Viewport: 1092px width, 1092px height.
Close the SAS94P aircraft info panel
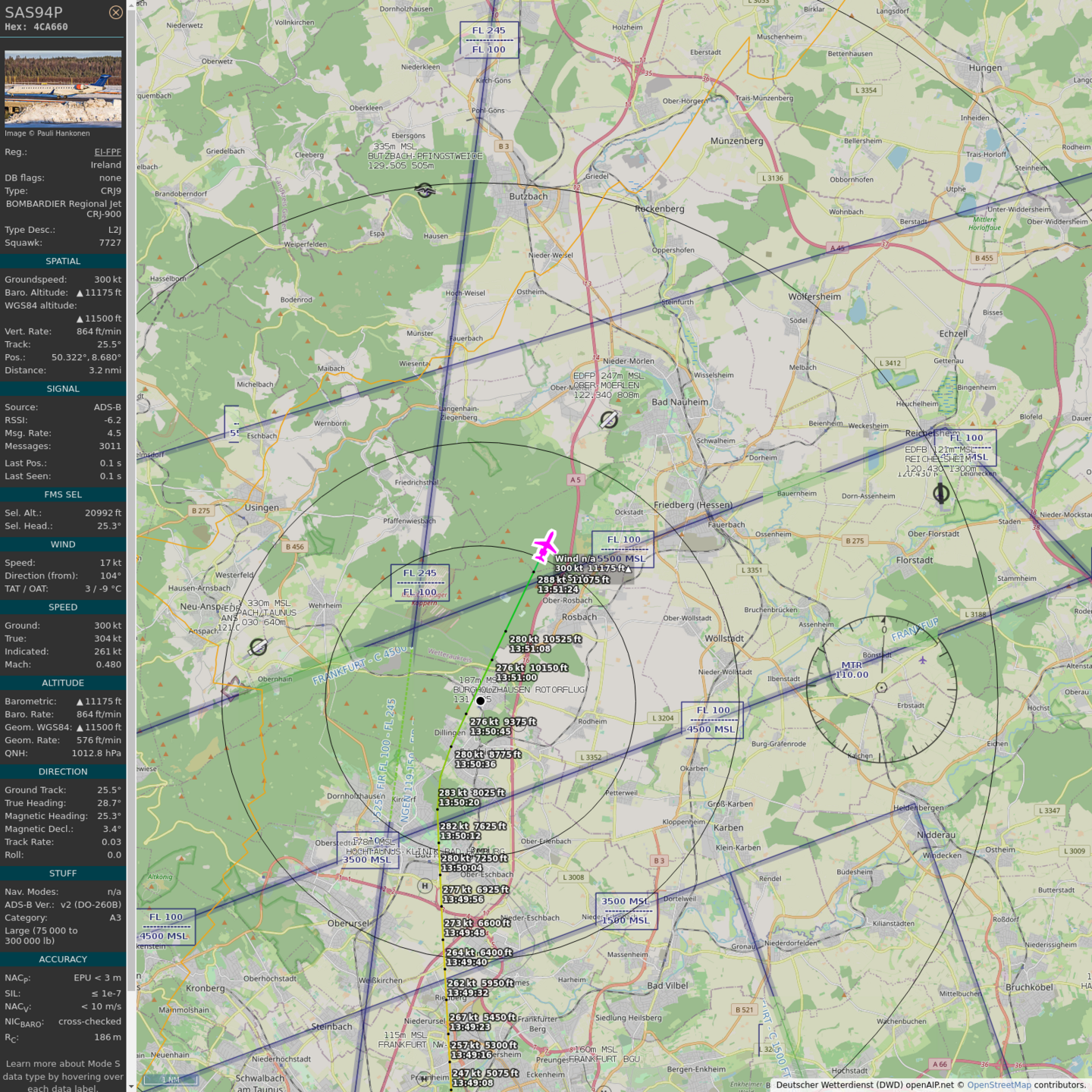115,12
